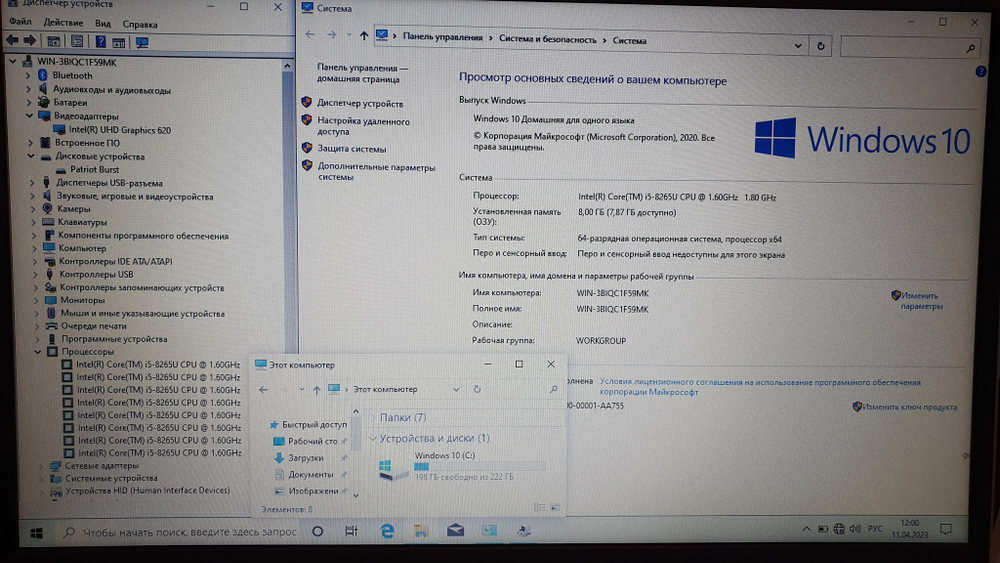Image resolution: width=1000 pixels, height=563 pixels.
Task: Go up one level in System window
Action: coord(364,36)
